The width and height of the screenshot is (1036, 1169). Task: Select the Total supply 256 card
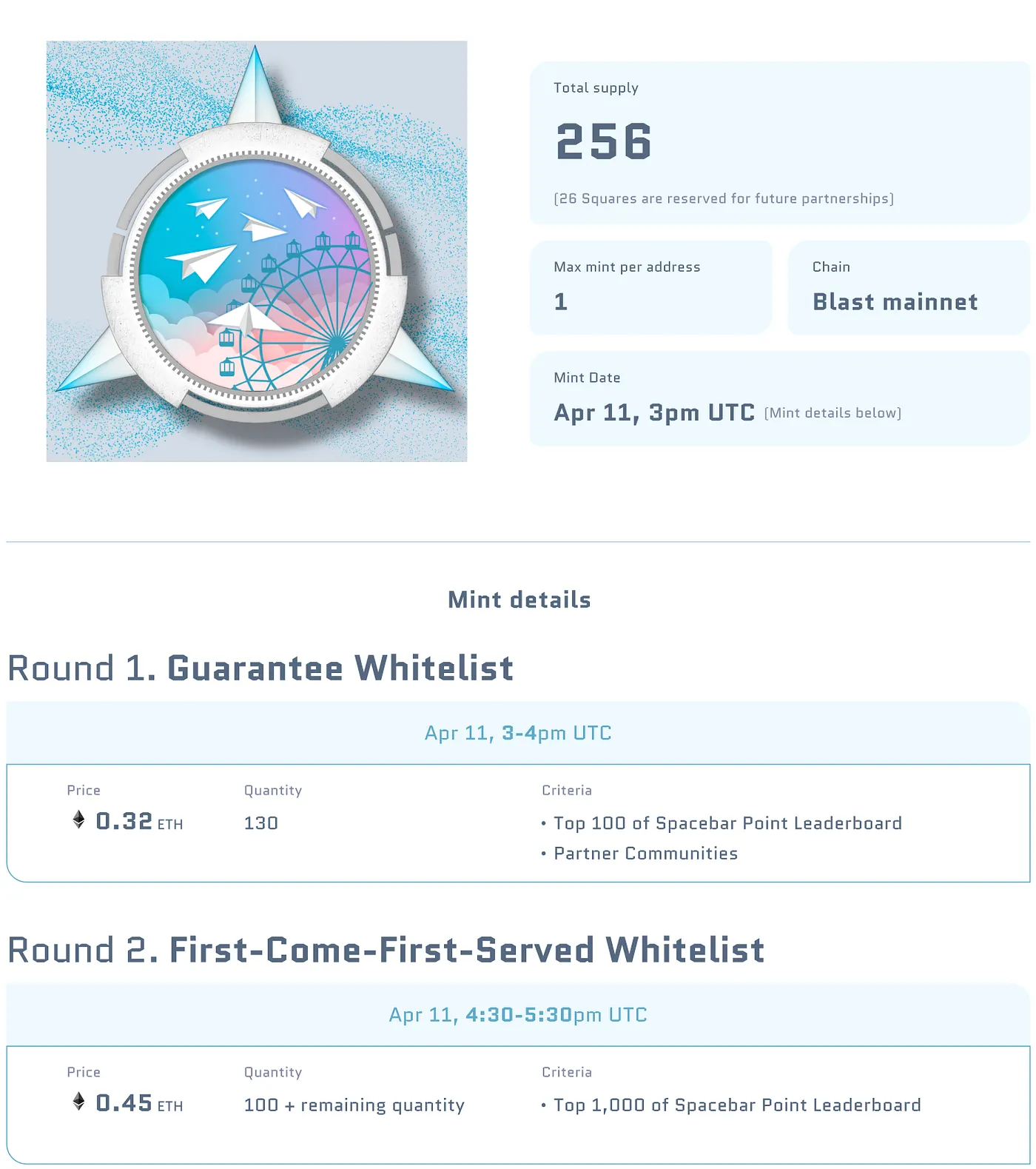pyautogui.click(x=779, y=143)
